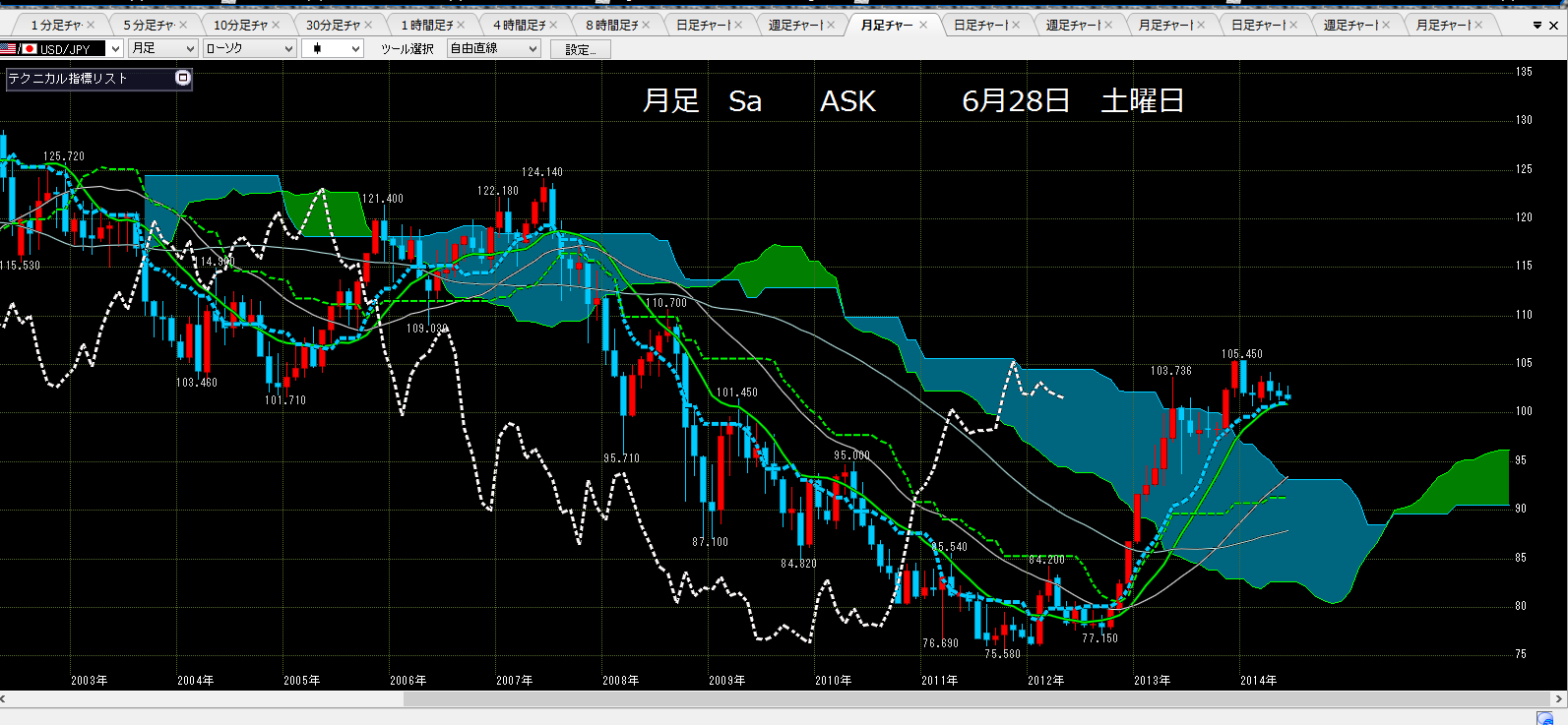Click the 2014年 time axis label
The height and width of the screenshot is (725, 1568).
click(1259, 681)
